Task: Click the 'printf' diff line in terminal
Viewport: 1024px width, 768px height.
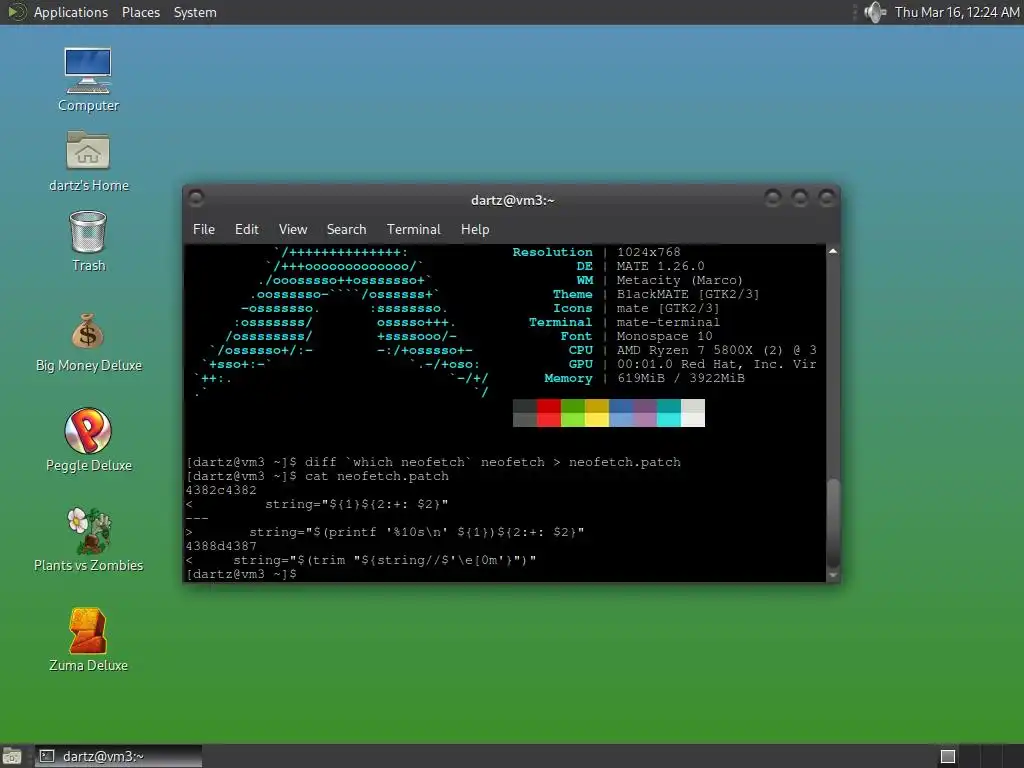Action: pos(385,532)
